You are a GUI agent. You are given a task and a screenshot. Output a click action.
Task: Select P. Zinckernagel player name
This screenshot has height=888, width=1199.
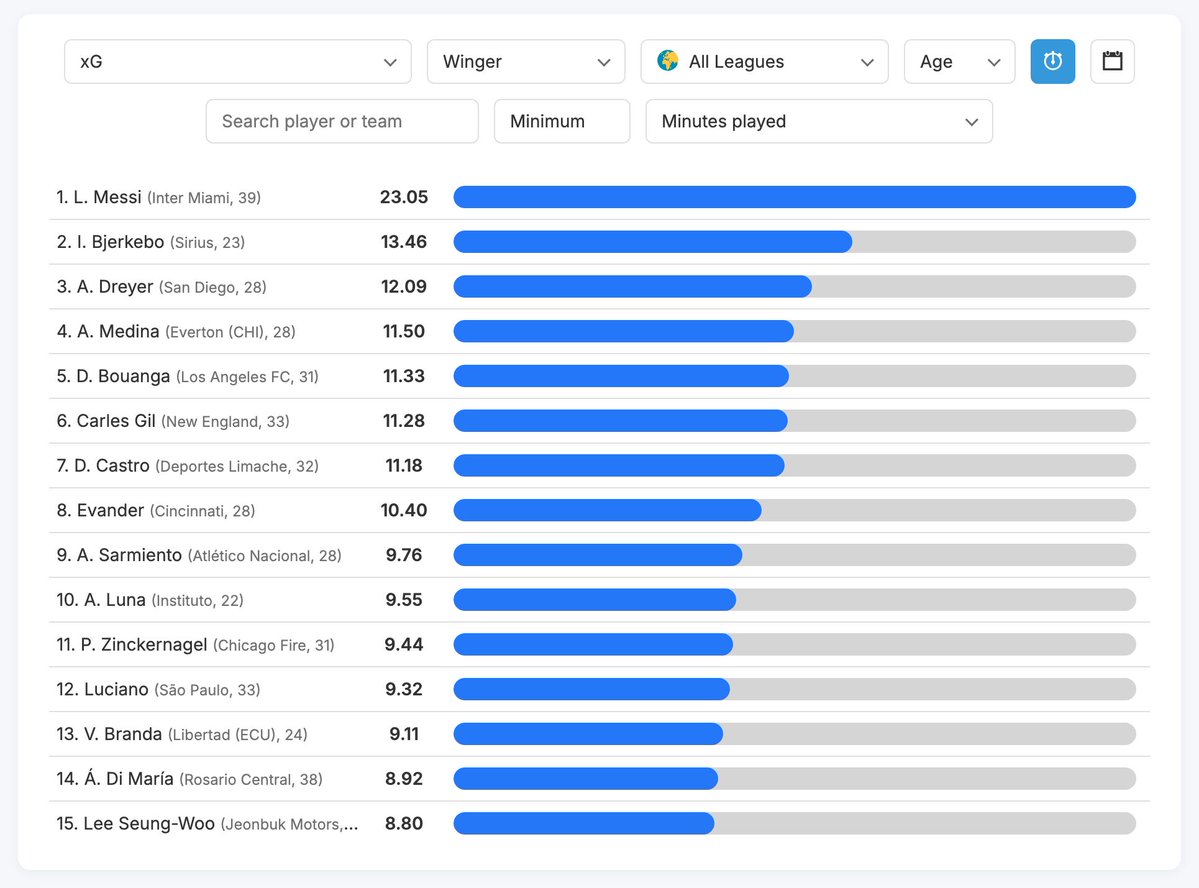144,645
